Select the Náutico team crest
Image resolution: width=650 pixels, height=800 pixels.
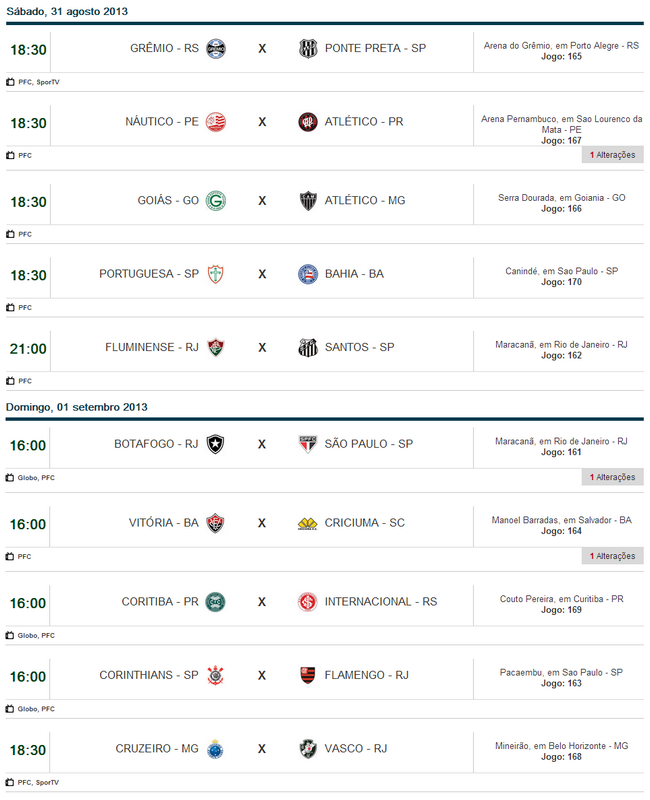pyautogui.click(x=215, y=122)
